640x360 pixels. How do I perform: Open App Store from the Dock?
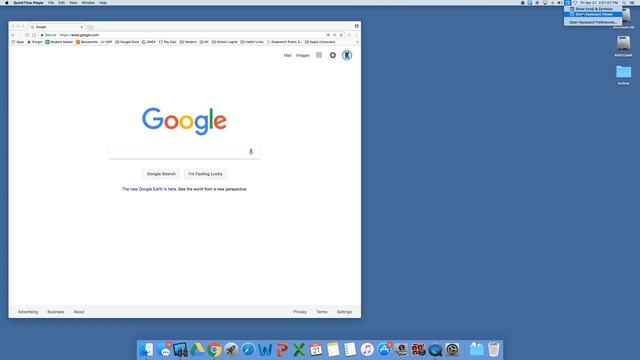(384, 350)
